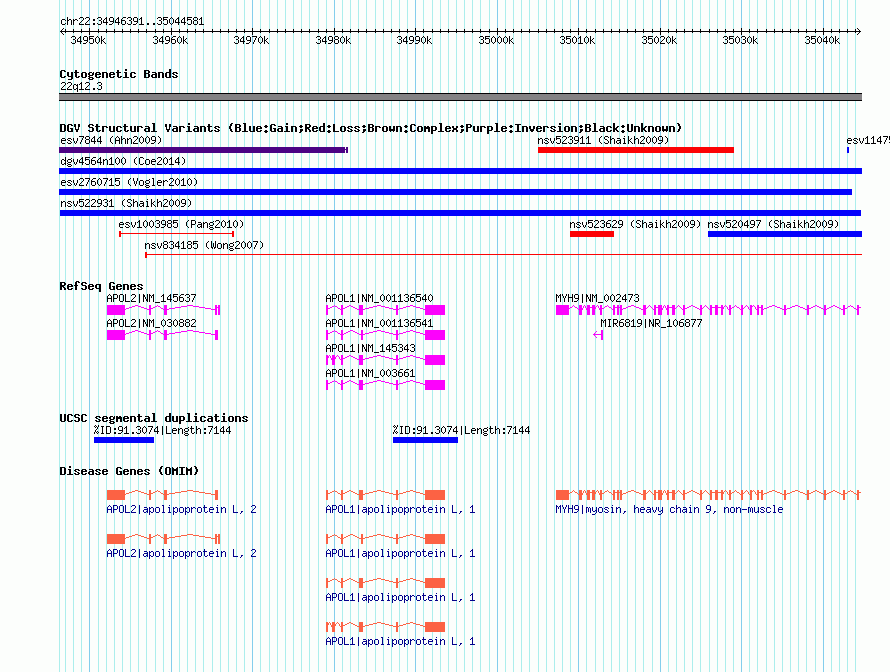Open the nsv522931 (Shaikh2009) variant label
Screen dimensions: 890x672
[126, 203]
